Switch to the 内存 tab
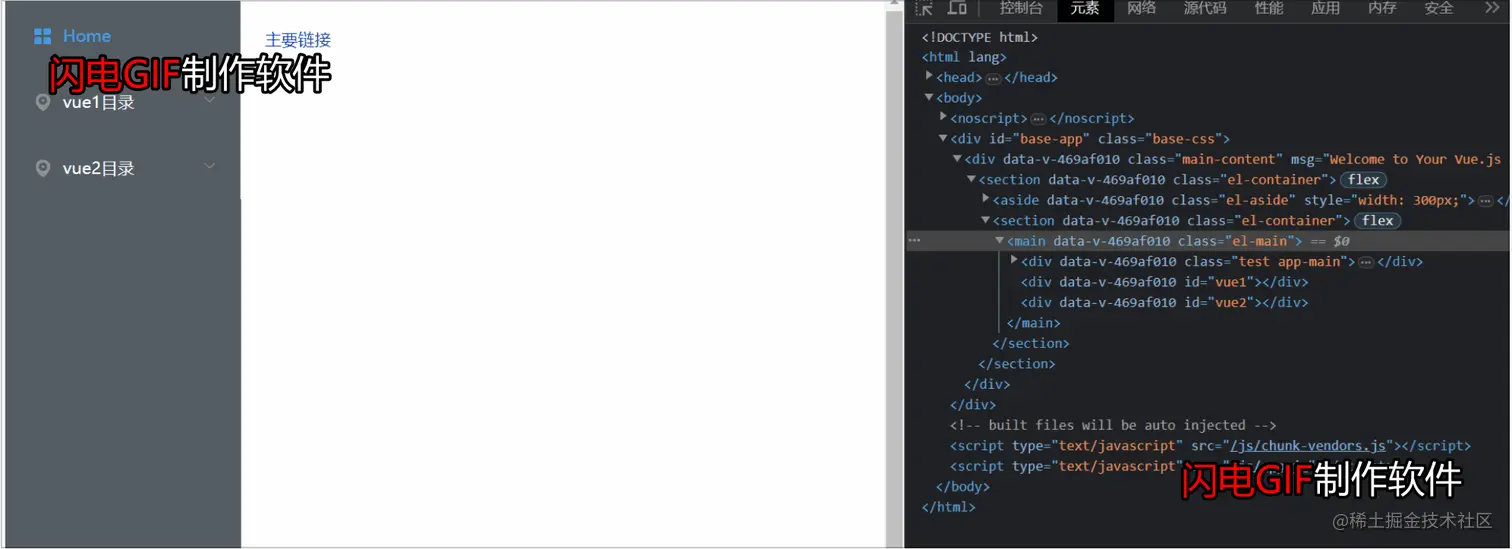1512x549 pixels. 1382,8
